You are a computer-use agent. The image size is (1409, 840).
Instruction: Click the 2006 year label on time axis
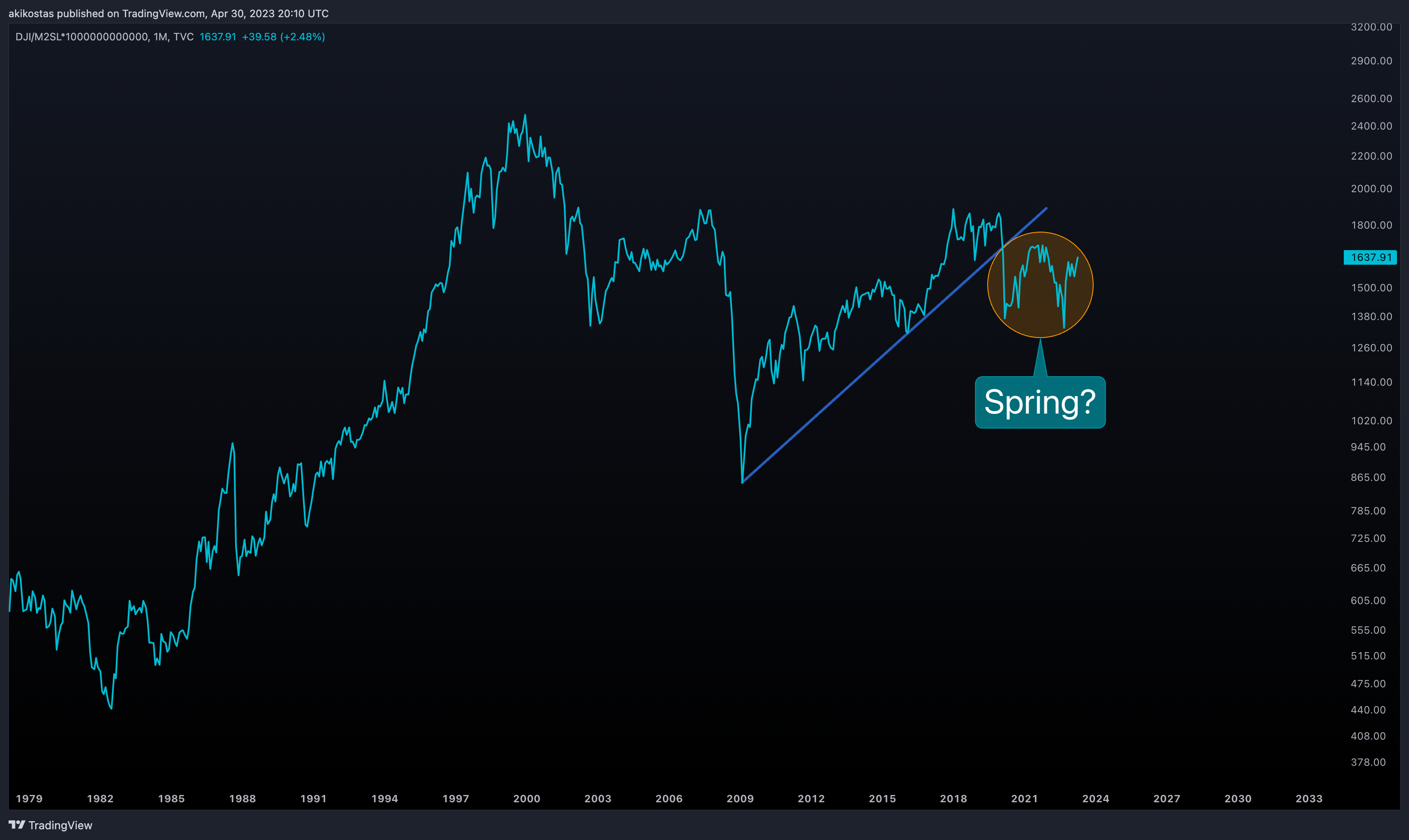point(669,799)
